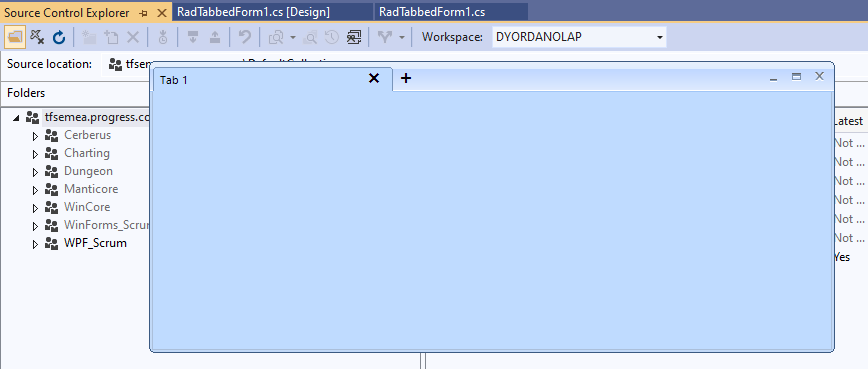The height and width of the screenshot is (369, 868).
Task: Toggle pin on Source Control Explorer tab
Action: pyautogui.click(x=143, y=13)
